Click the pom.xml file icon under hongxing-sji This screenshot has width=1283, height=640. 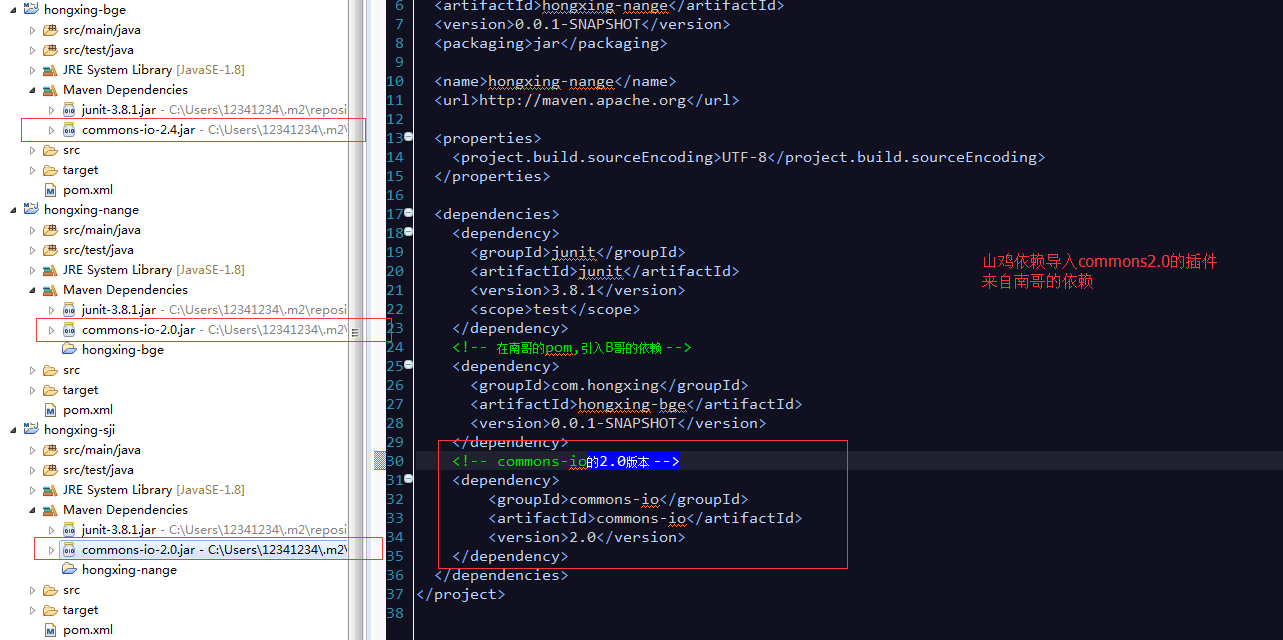tap(50, 630)
